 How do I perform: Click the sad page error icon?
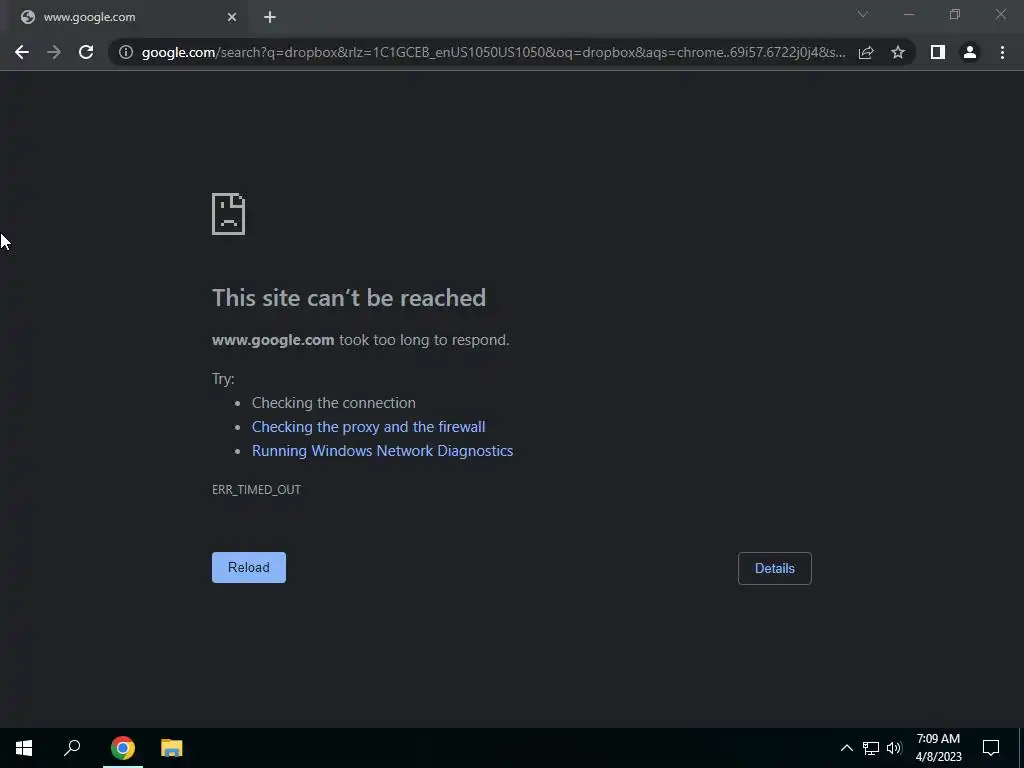pos(229,214)
